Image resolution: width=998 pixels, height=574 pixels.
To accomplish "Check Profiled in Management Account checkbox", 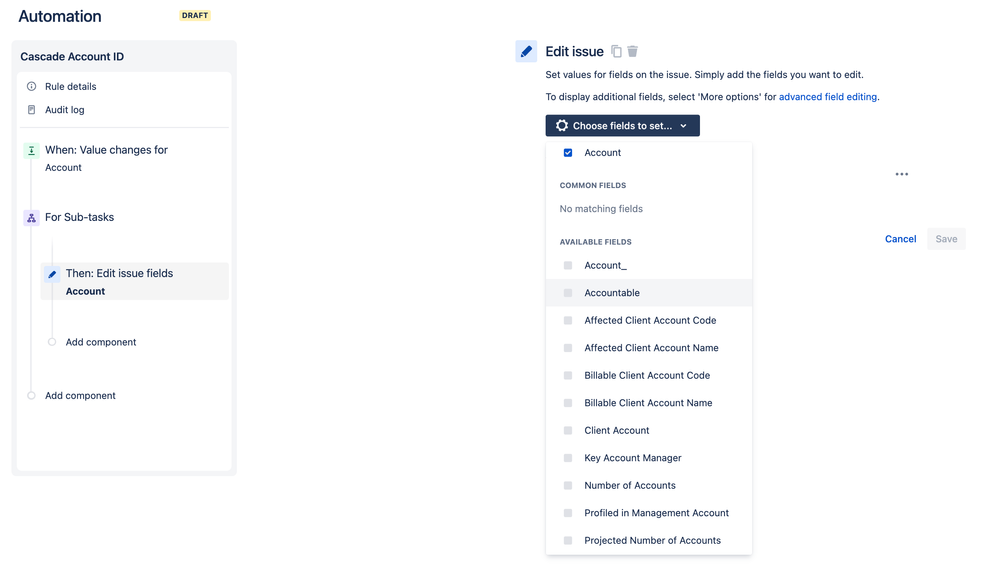I will [x=568, y=513].
